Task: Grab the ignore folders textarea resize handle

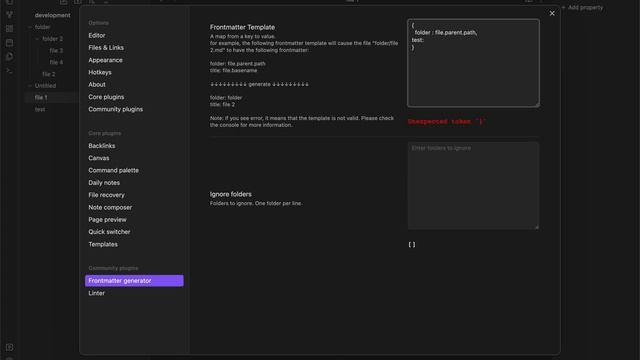Action: pyautogui.click(x=537, y=227)
